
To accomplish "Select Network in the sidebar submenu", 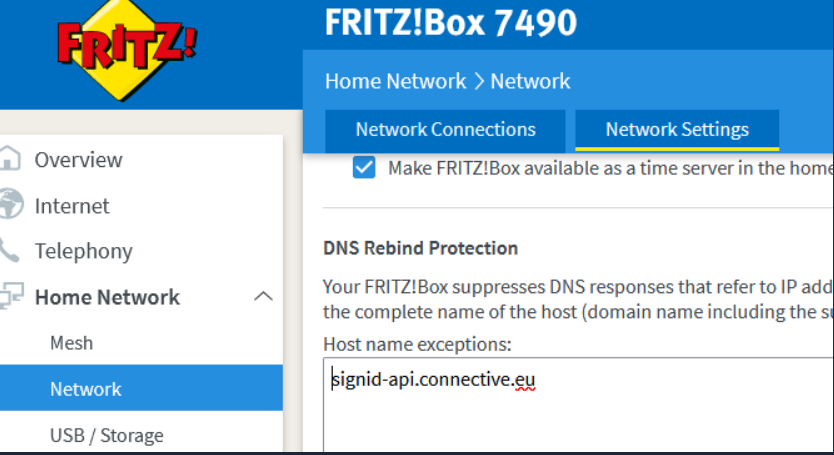I will point(86,389).
